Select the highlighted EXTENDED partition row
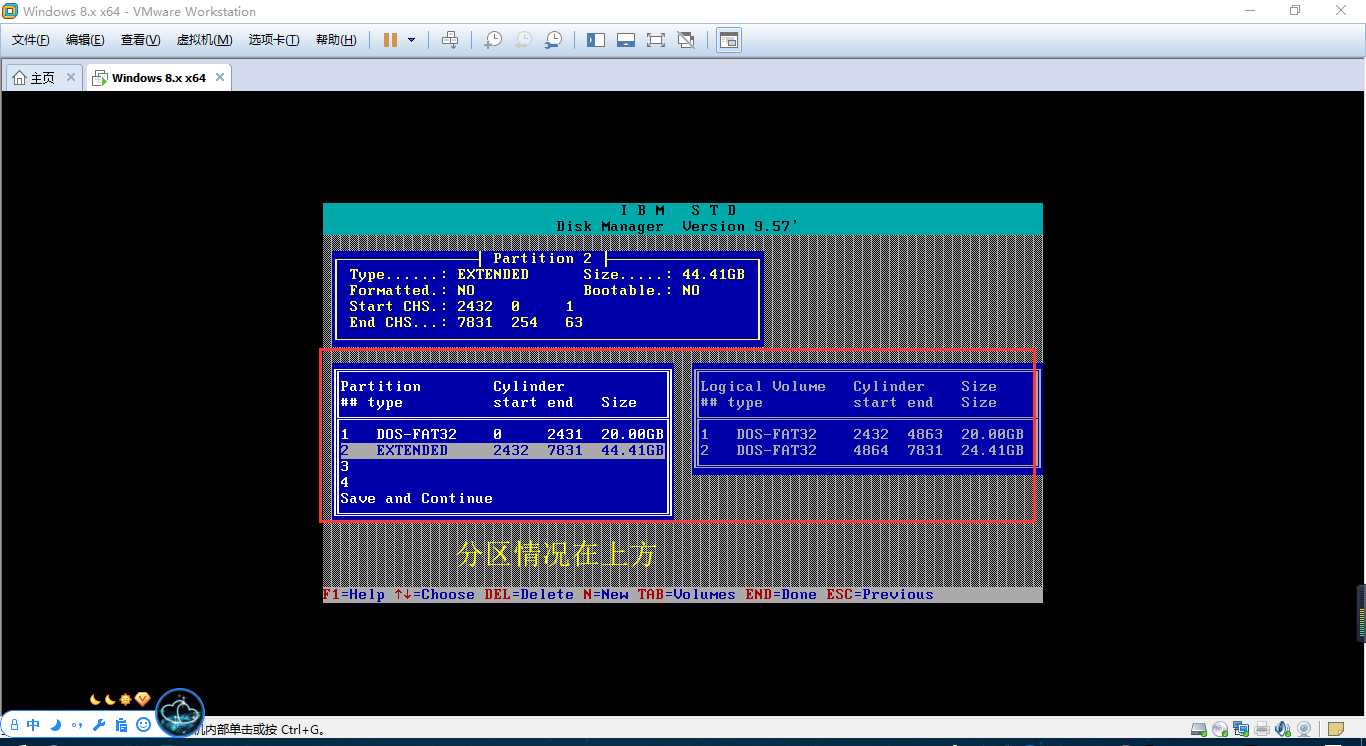The height and width of the screenshot is (746, 1366). click(503, 450)
